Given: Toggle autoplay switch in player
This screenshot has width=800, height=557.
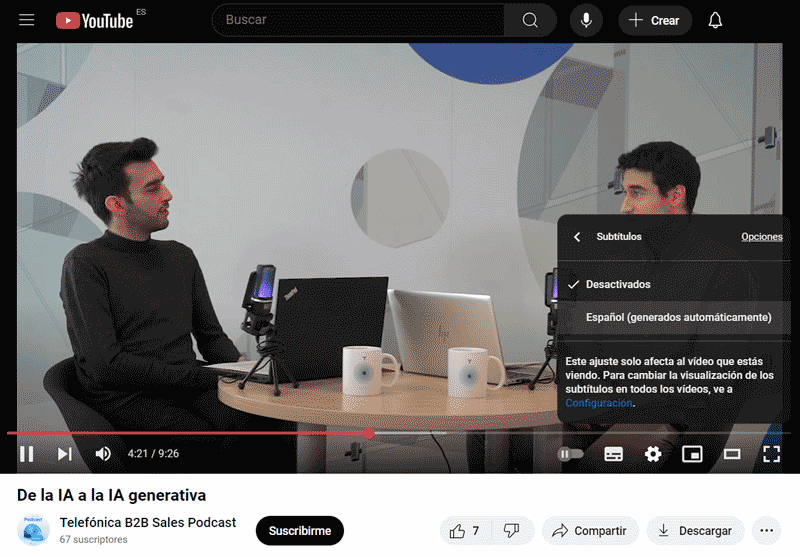Looking at the screenshot, I should (x=570, y=454).
